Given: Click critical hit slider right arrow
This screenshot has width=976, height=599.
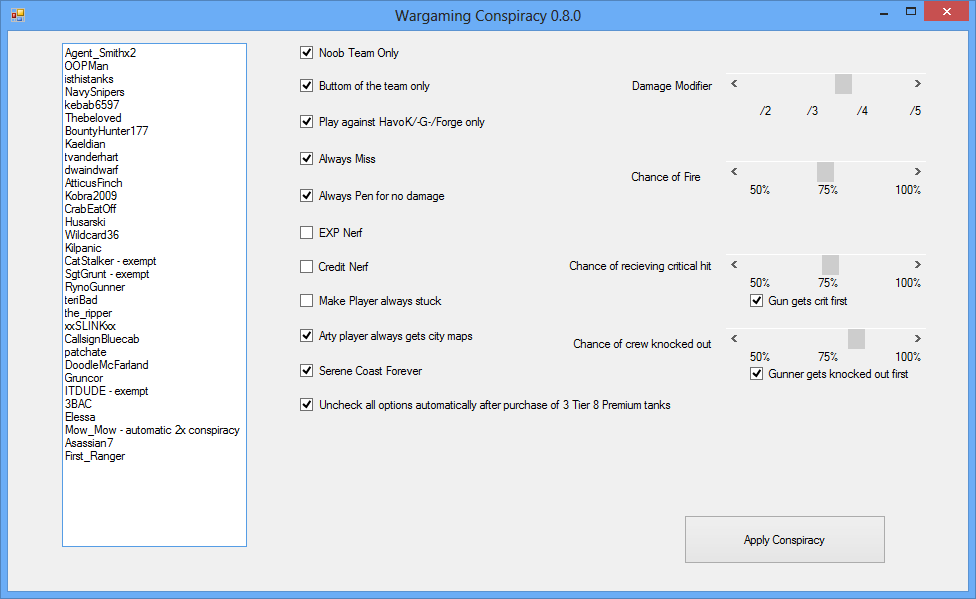Looking at the screenshot, I should (x=917, y=265).
